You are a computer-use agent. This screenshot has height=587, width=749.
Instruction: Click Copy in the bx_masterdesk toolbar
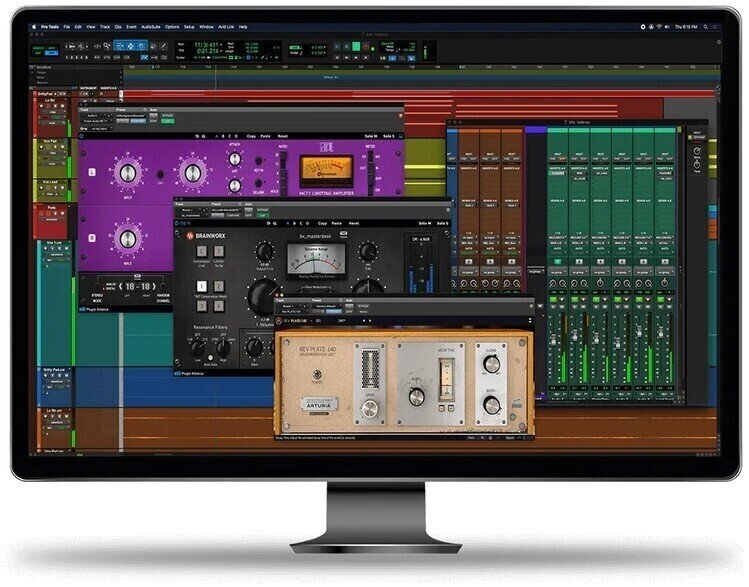(322, 223)
